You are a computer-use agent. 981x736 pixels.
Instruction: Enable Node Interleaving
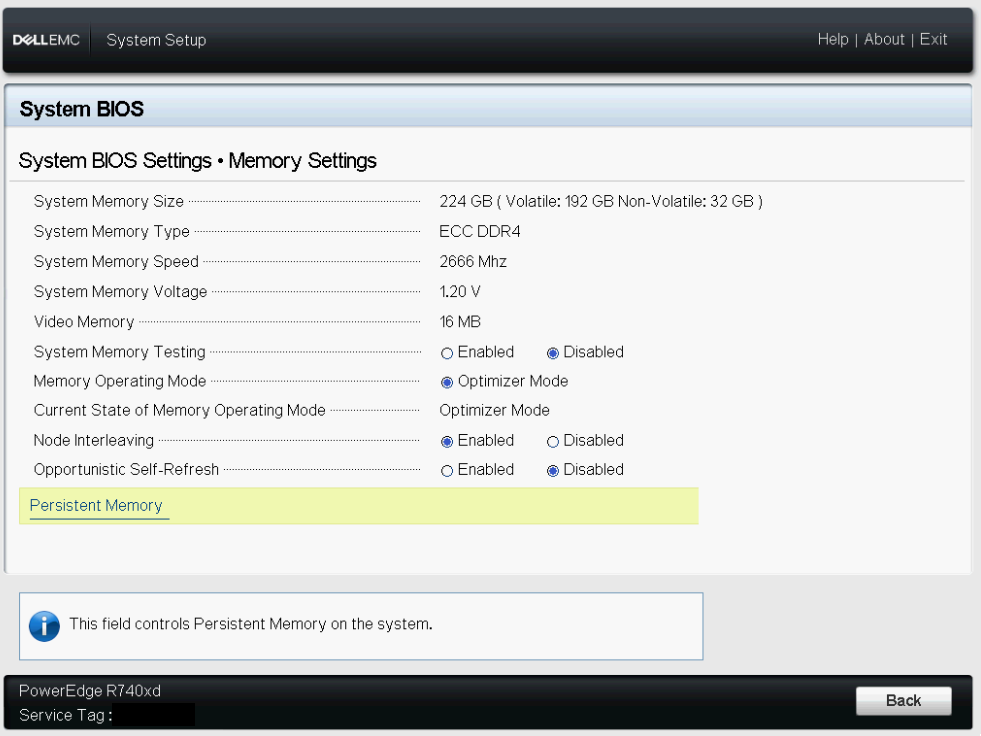click(447, 441)
